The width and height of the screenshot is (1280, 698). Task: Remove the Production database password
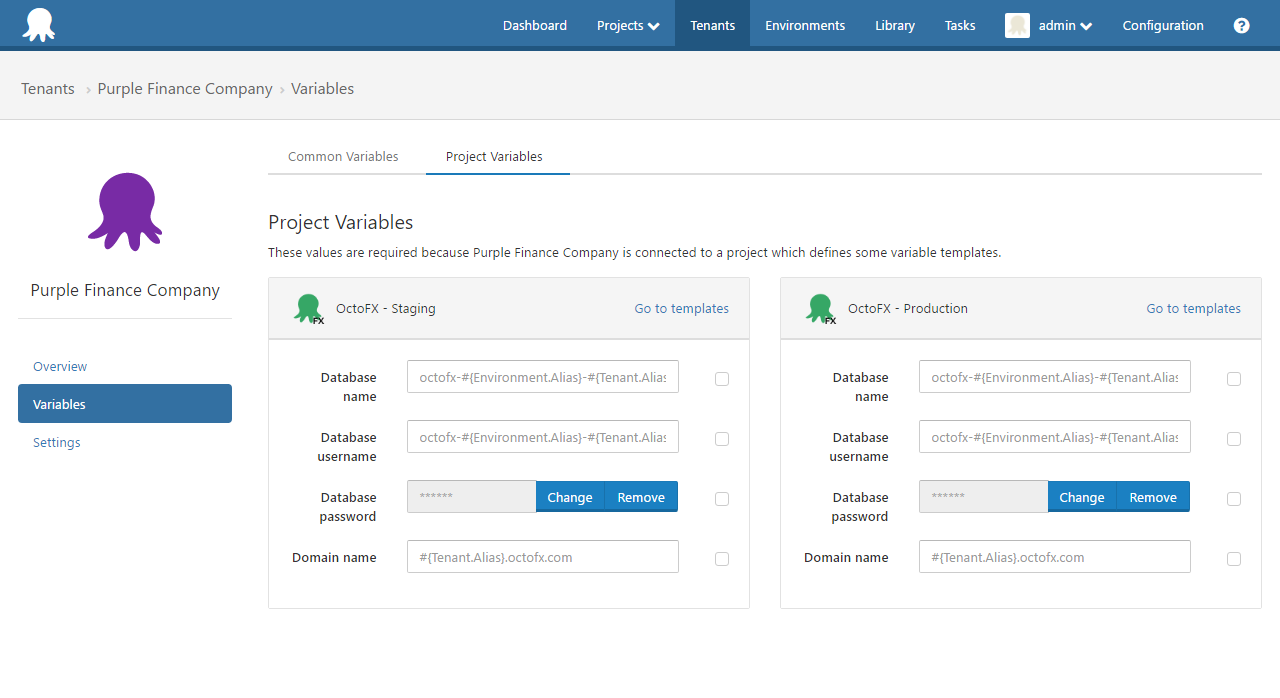coord(1152,496)
